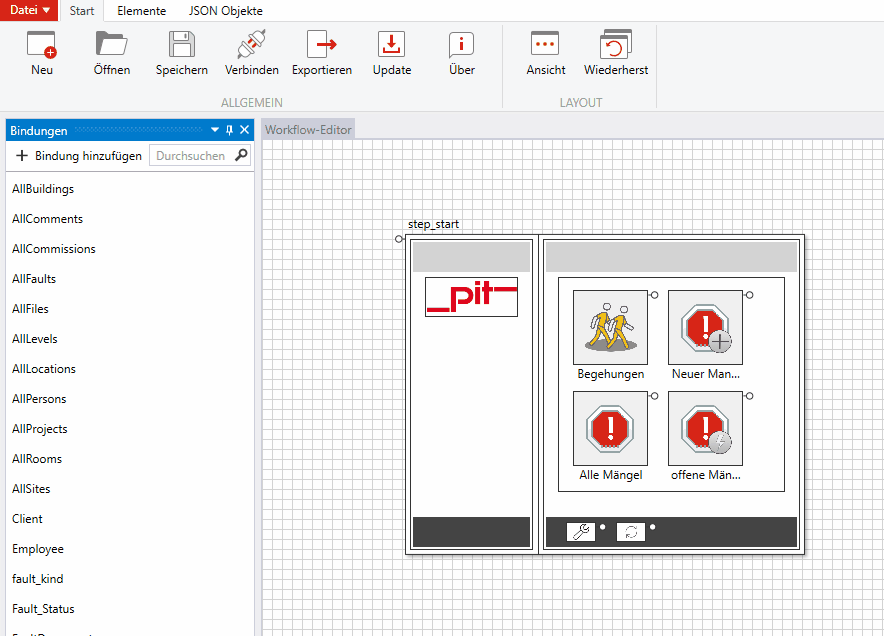Image resolution: width=884 pixels, height=636 pixels.
Task: Close the Bindungen panel
Action: 245,130
